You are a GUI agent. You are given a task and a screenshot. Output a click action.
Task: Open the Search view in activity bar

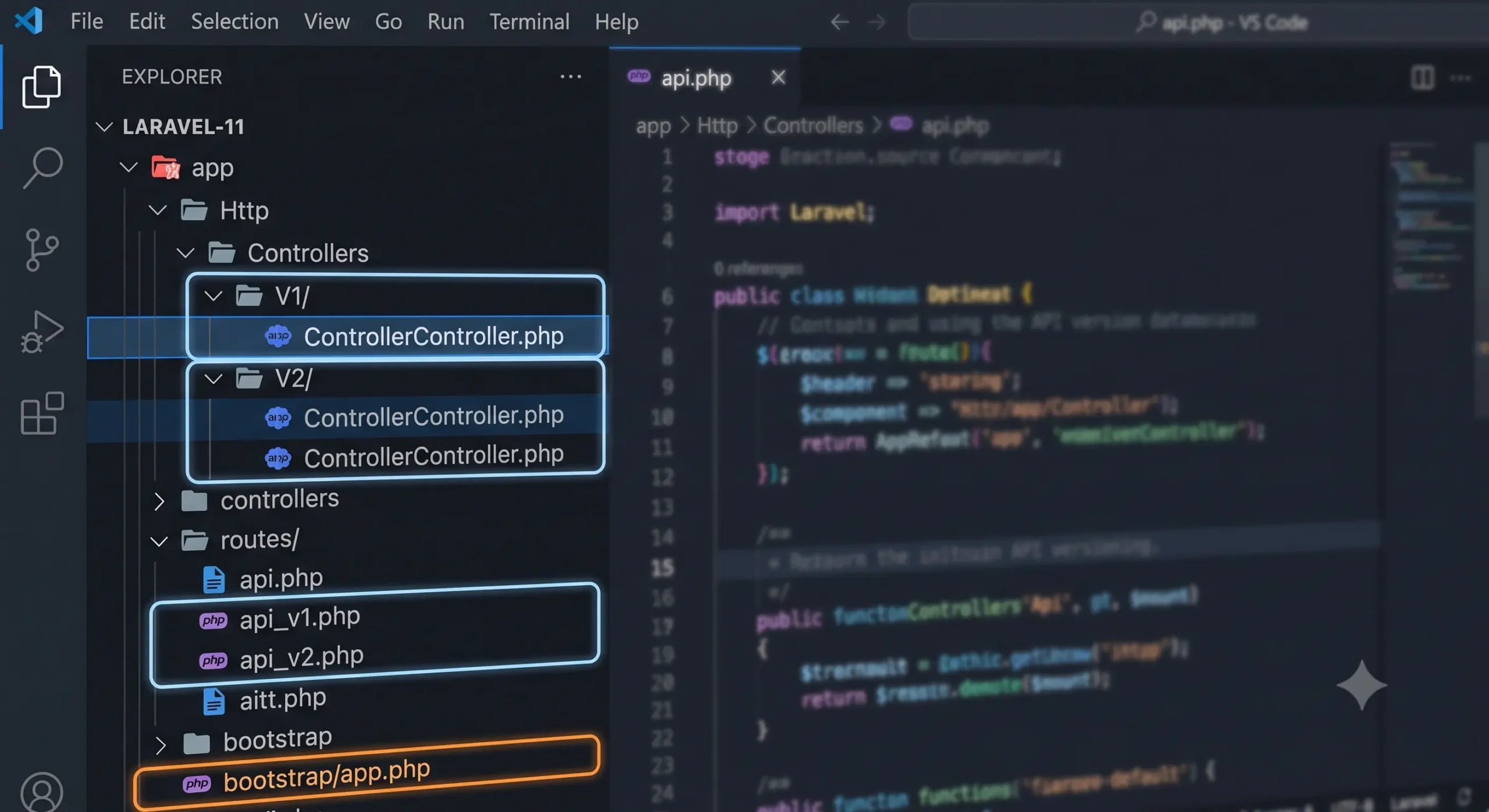click(42, 168)
